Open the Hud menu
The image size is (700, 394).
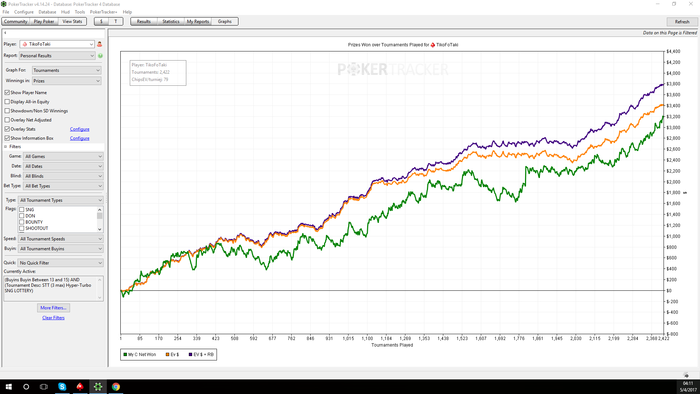coord(65,12)
